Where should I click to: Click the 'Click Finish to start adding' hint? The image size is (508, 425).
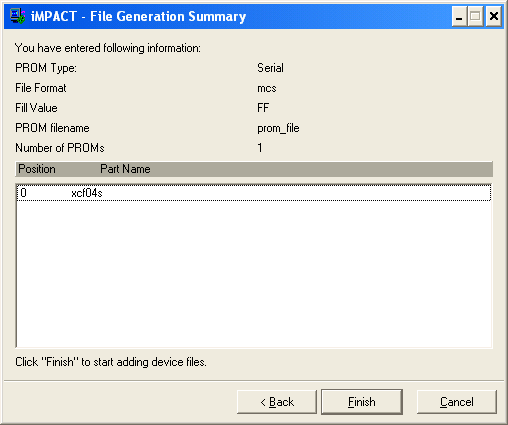[x=111, y=362]
